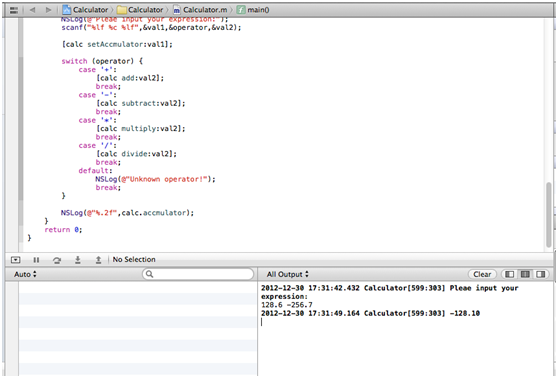Hide the debug area

point(15,260)
